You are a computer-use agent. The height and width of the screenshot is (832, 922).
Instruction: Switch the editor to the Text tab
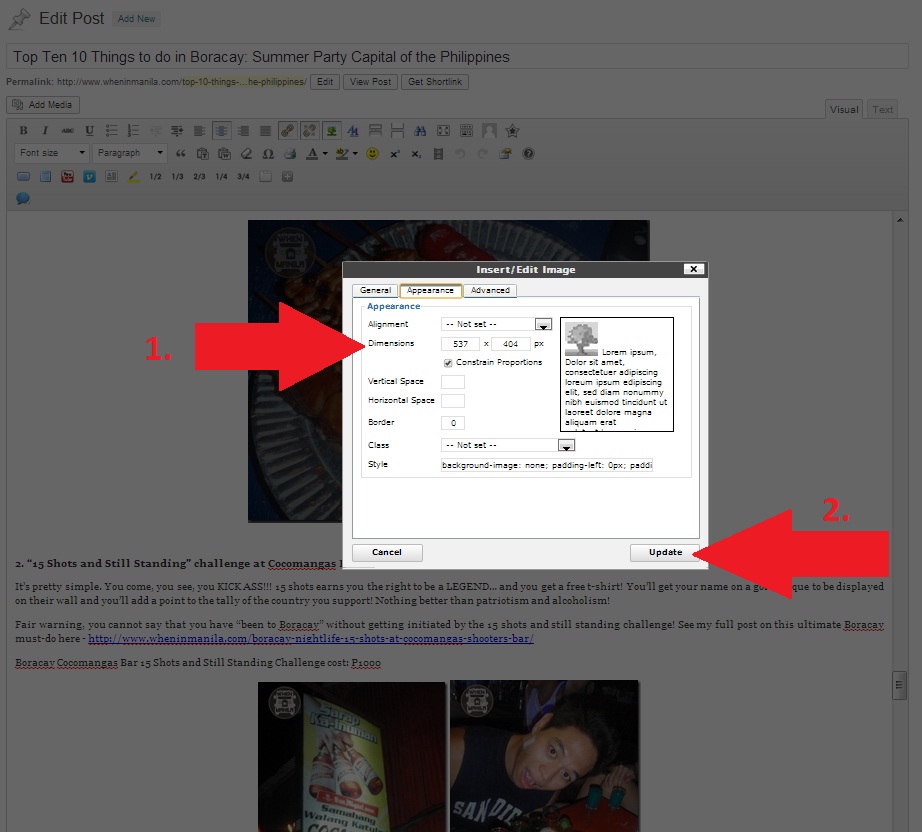(x=882, y=109)
